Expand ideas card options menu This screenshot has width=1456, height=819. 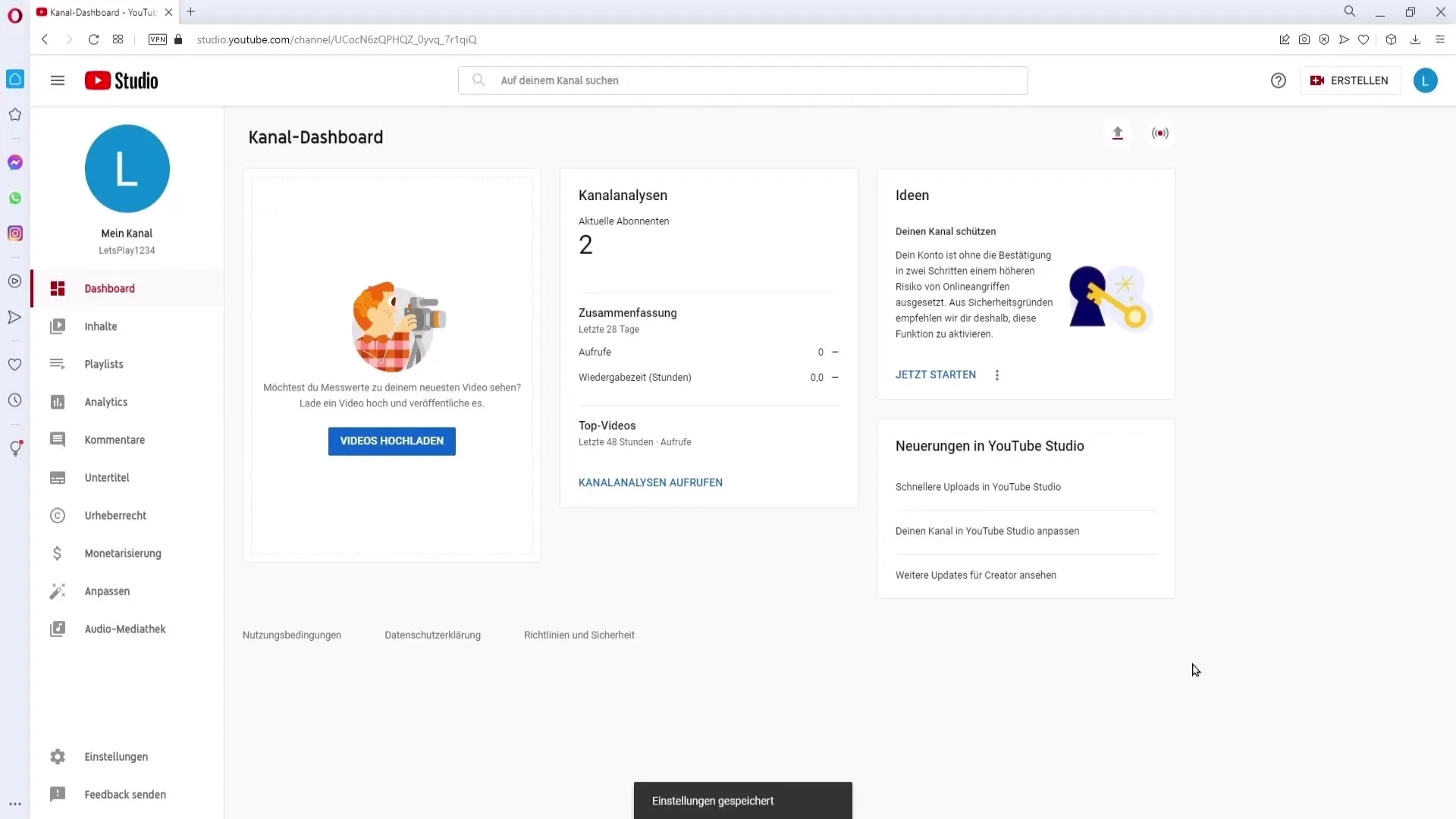[x=997, y=374]
